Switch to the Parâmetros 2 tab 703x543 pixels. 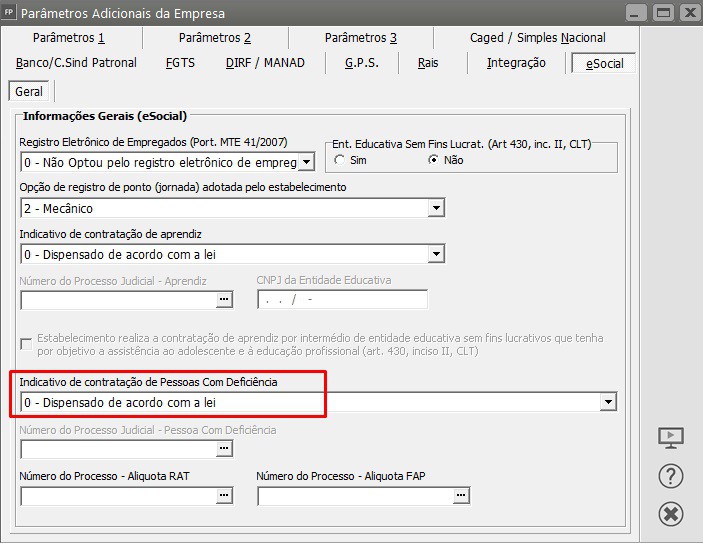pos(215,38)
